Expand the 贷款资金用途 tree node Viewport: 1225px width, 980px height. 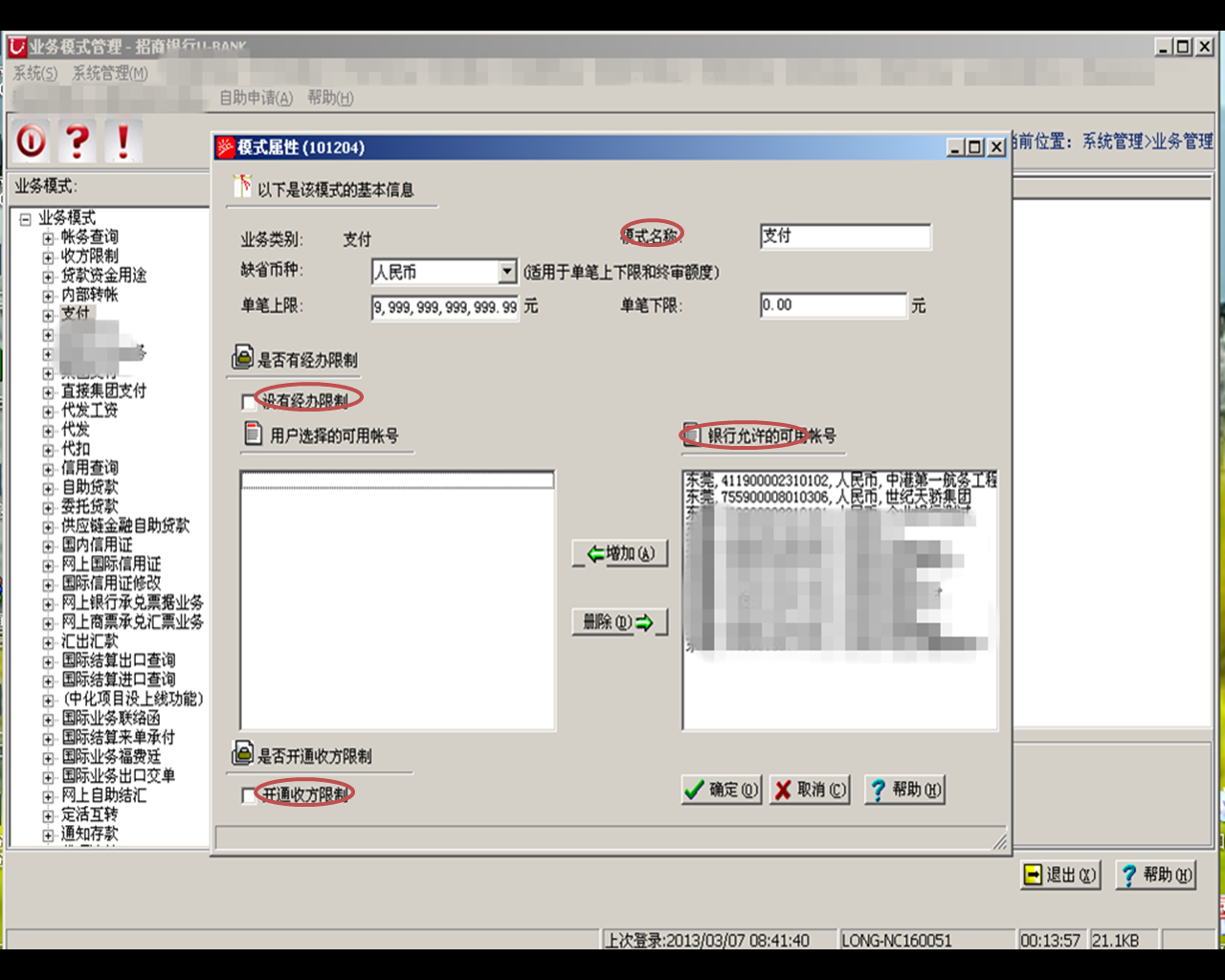point(48,277)
